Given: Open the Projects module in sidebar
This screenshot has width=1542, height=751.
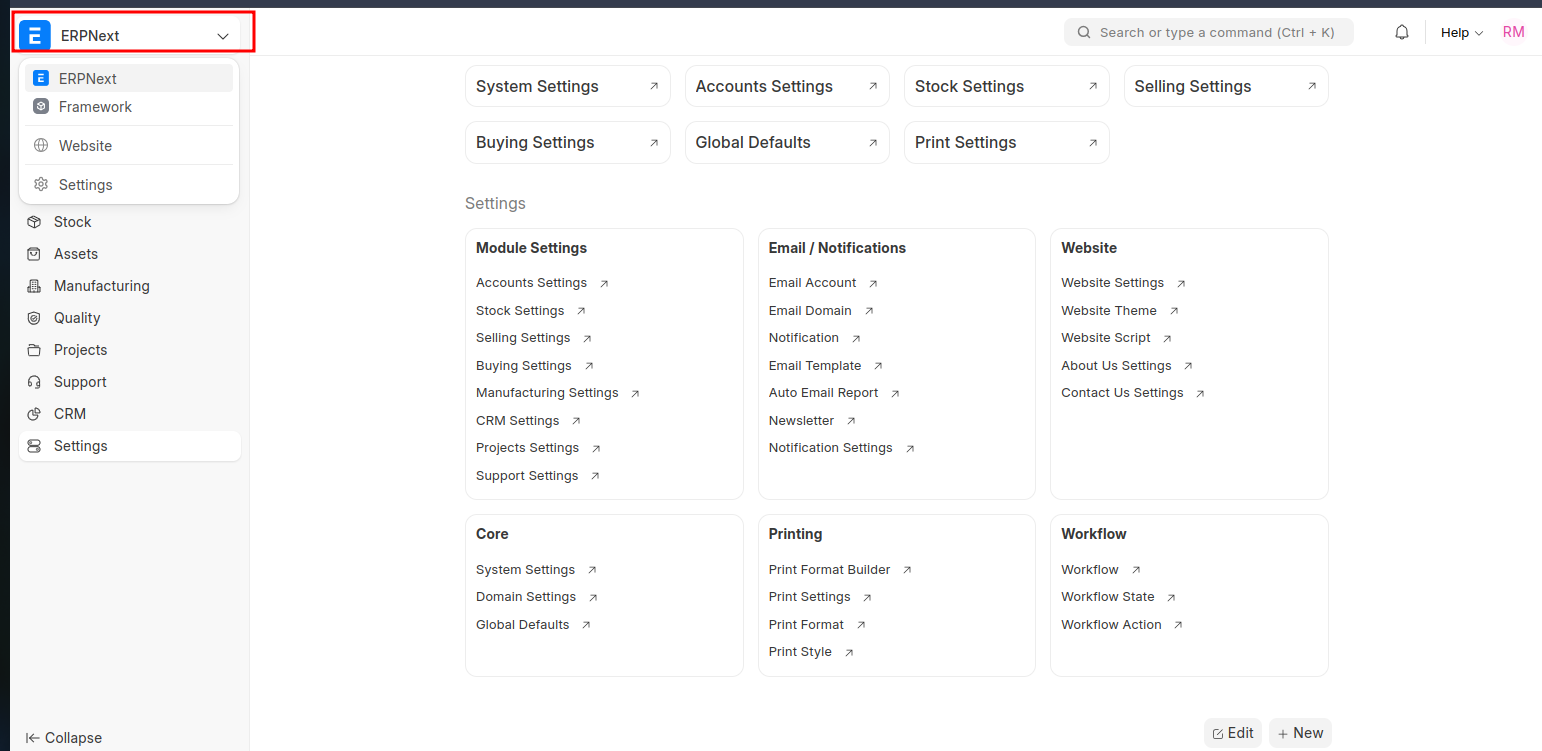Looking at the screenshot, I should (130, 350).
